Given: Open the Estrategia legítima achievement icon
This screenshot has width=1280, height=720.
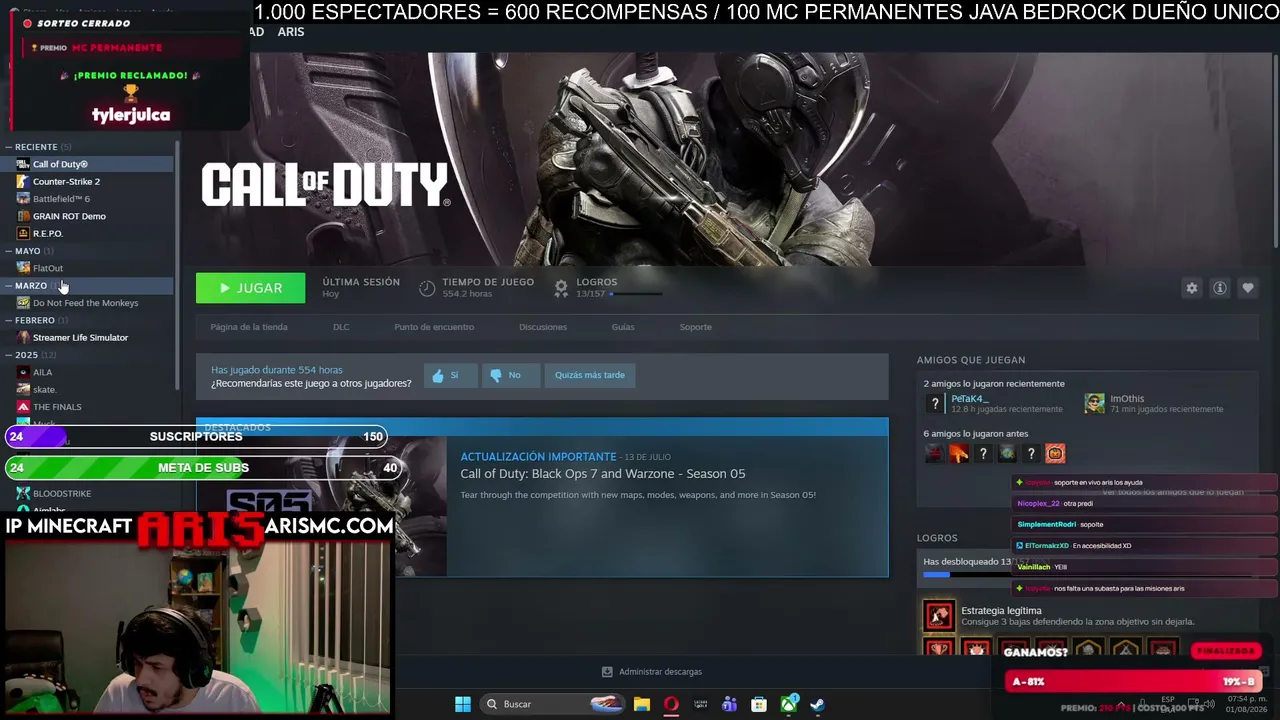Looking at the screenshot, I should point(939,616).
